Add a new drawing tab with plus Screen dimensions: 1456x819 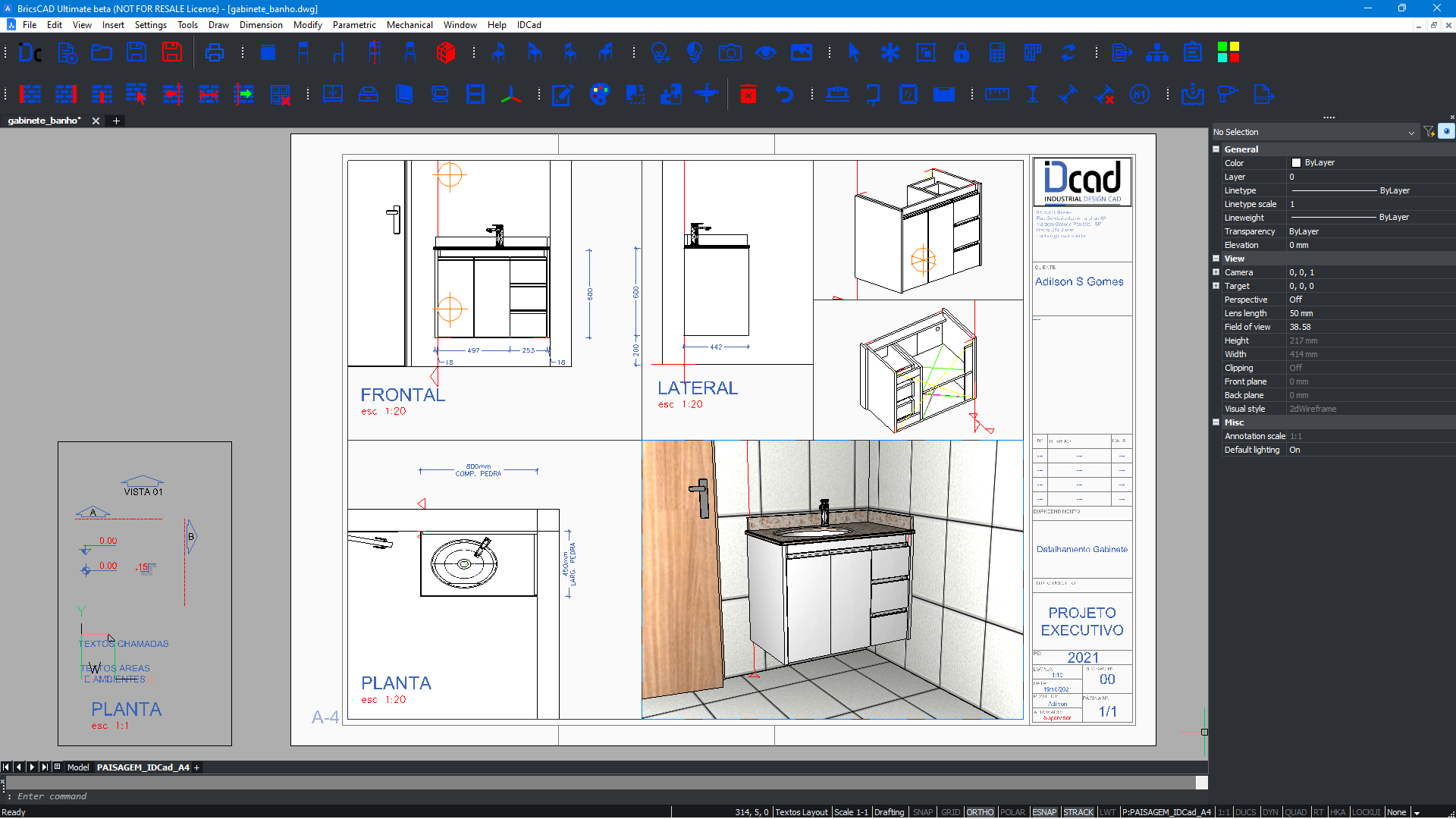[x=116, y=121]
